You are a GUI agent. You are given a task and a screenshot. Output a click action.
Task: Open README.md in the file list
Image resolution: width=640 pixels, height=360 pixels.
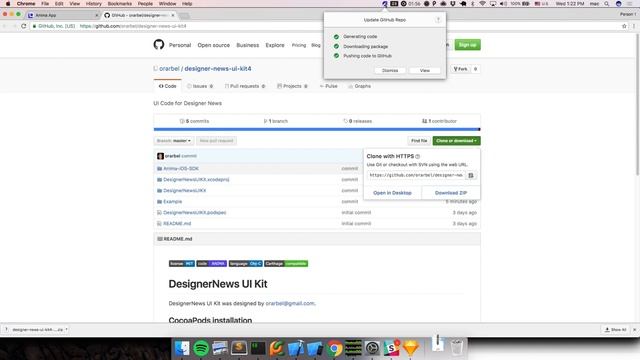coord(177,224)
